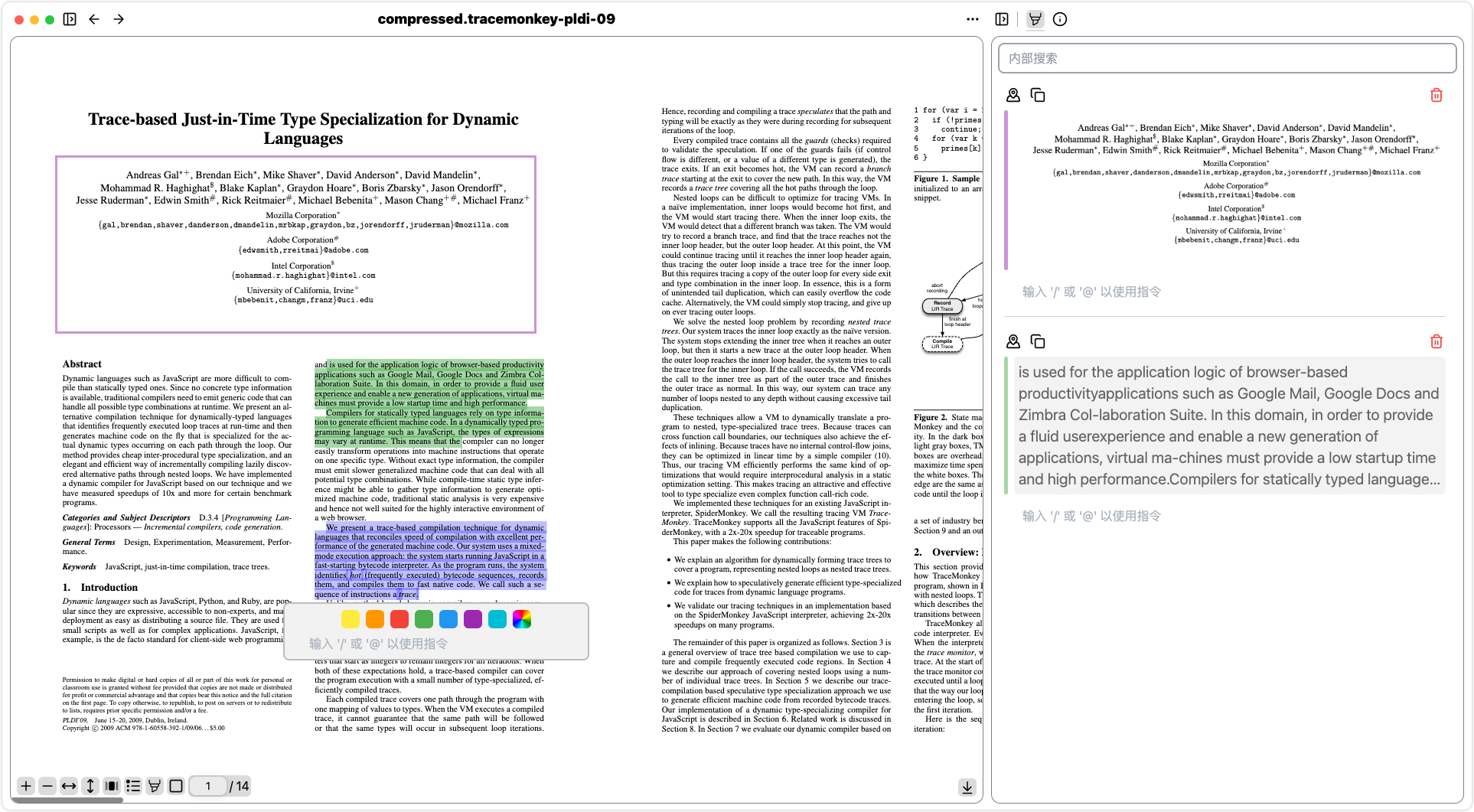Viewport: 1474px width, 812px height.
Task: Open the three-dots more options menu
Action: tap(973, 19)
